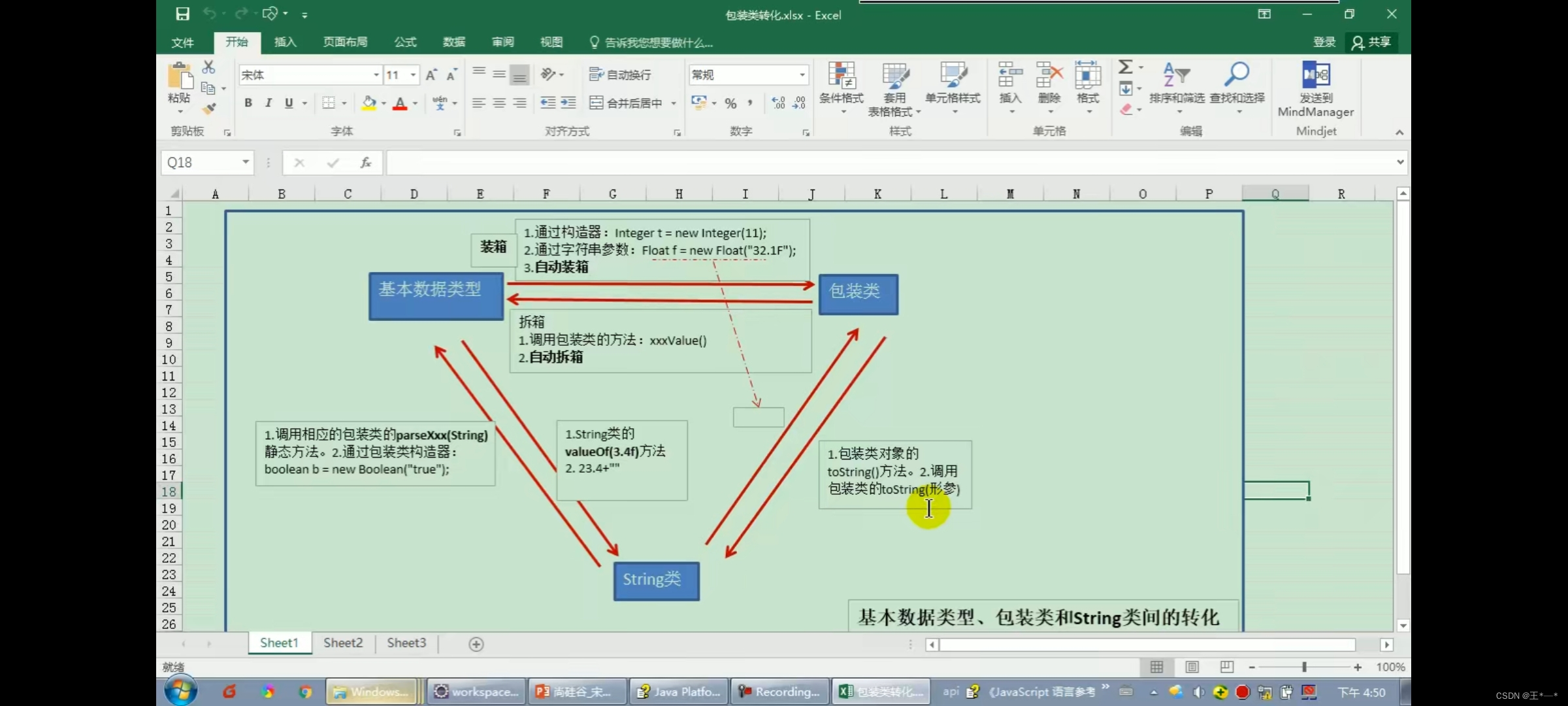Click the Format Painter brush icon
The height and width of the screenshot is (706, 1568).
coord(209,109)
